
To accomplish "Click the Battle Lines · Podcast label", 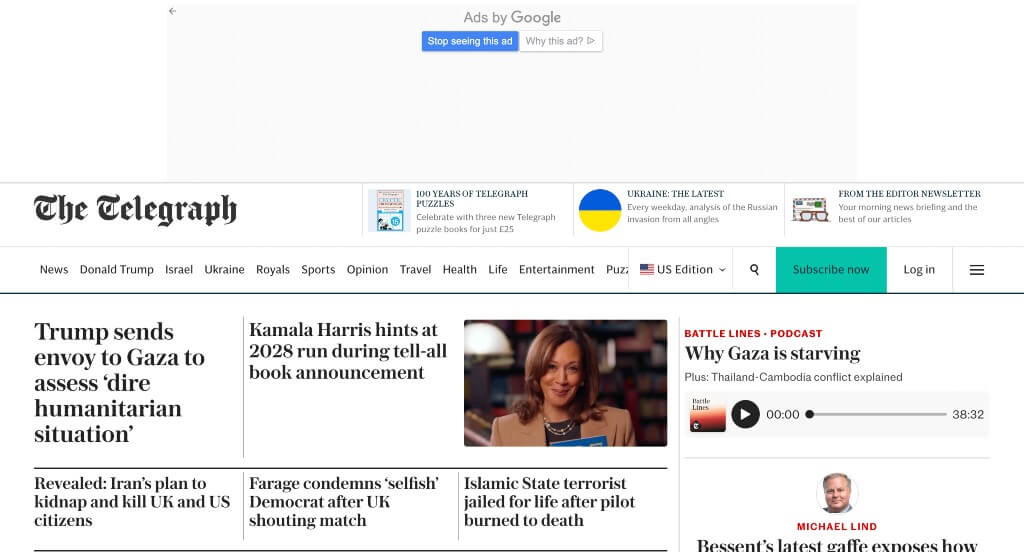I will (753, 333).
